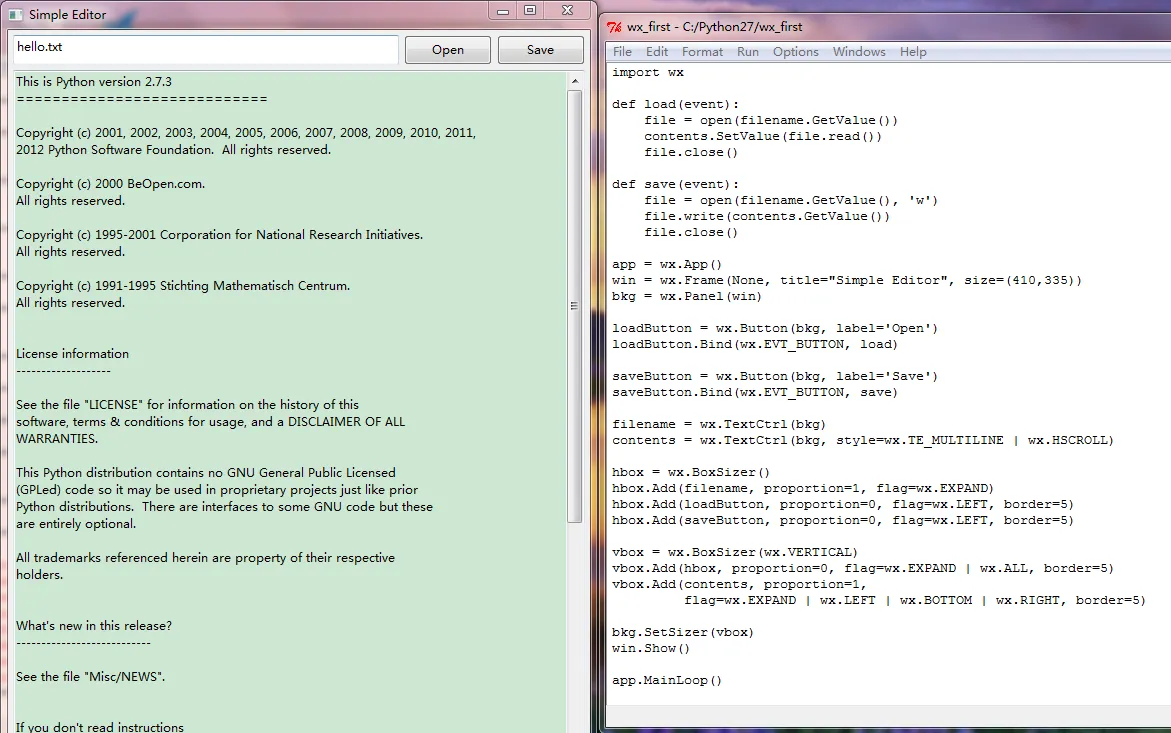
Task: Click the 'hbox.Add(saveButton, proportion=0' line
Action: [842, 520]
